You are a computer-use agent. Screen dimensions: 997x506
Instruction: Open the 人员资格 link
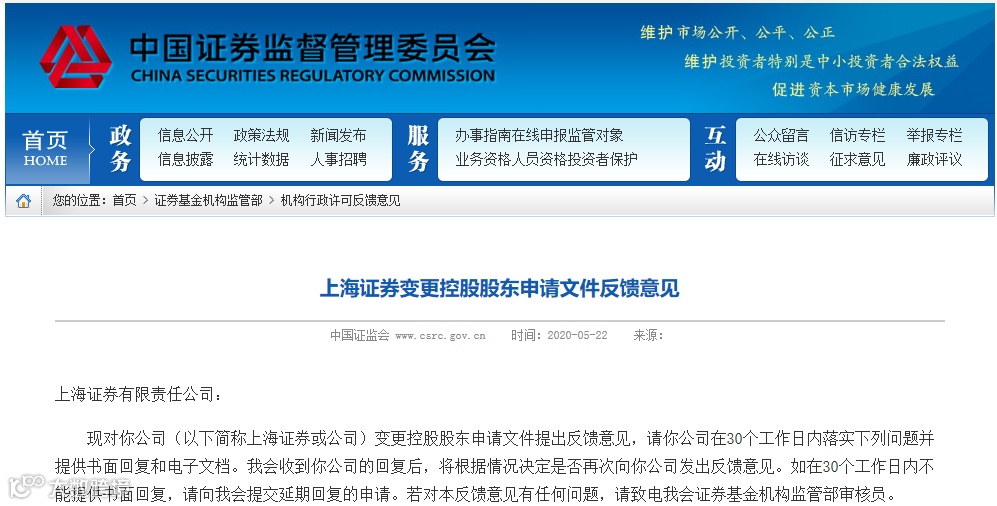[x=539, y=159]
